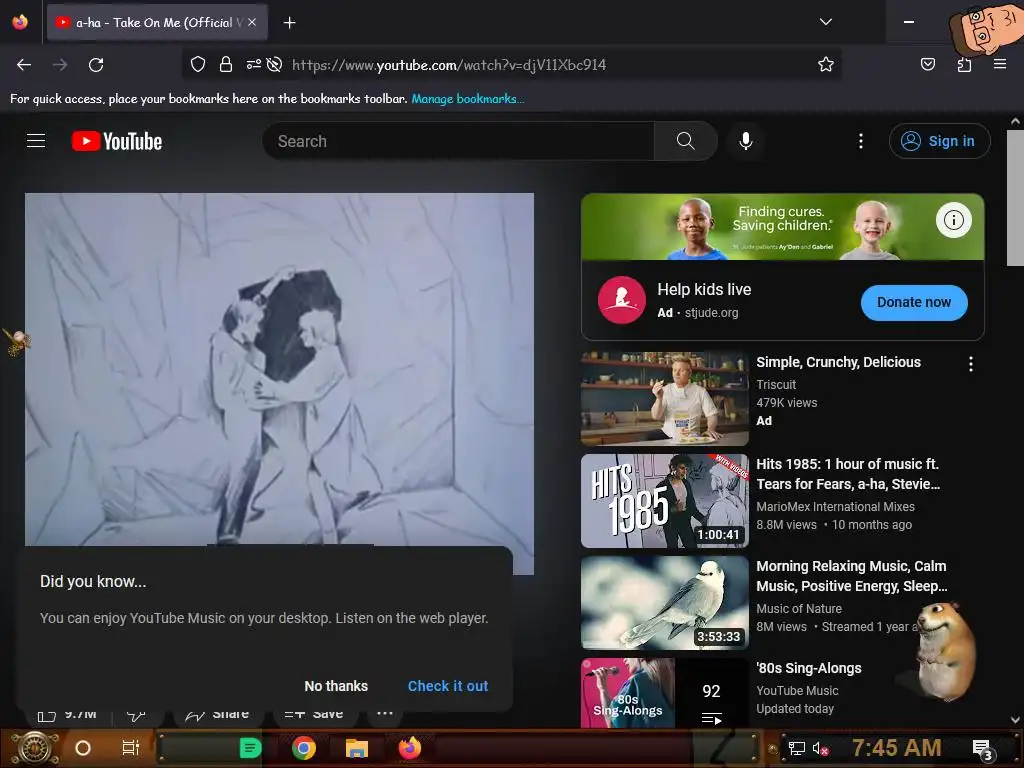Click the address bar URL
Screen dimensions: 1024x768
tap(449, 65)
